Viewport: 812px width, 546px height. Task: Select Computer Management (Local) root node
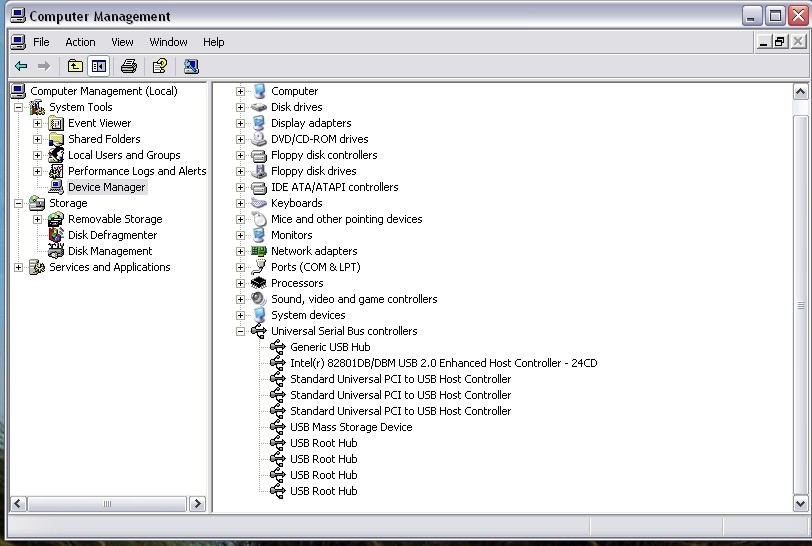(104, 91)
